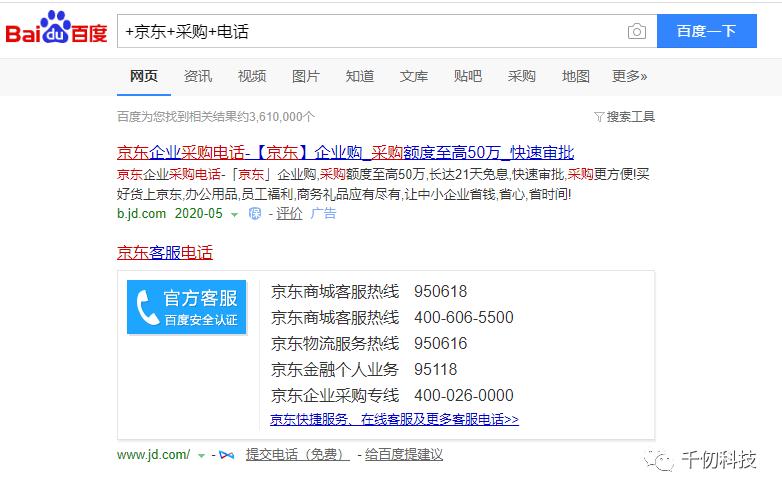Image resolution: width=782 pixels, height=494 pixels.
Task: Click the result count text 3,610,000个
Action: tap(282, 117)
